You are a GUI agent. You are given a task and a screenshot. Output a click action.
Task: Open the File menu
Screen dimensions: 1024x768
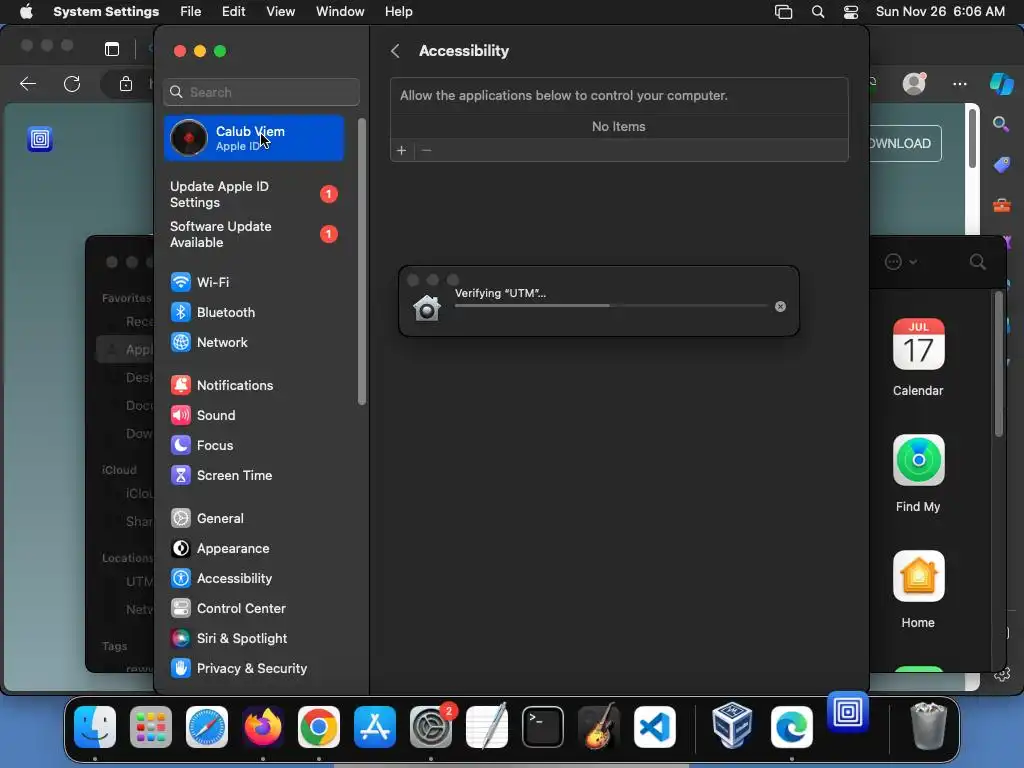click(191, 12)
